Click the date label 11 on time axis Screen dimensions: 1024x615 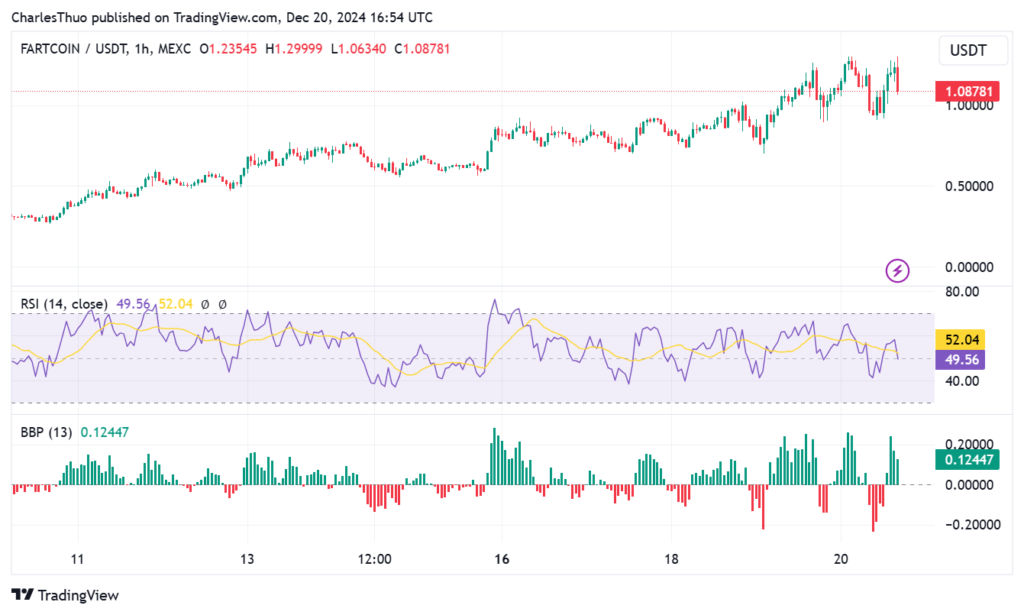click(78, 559)
